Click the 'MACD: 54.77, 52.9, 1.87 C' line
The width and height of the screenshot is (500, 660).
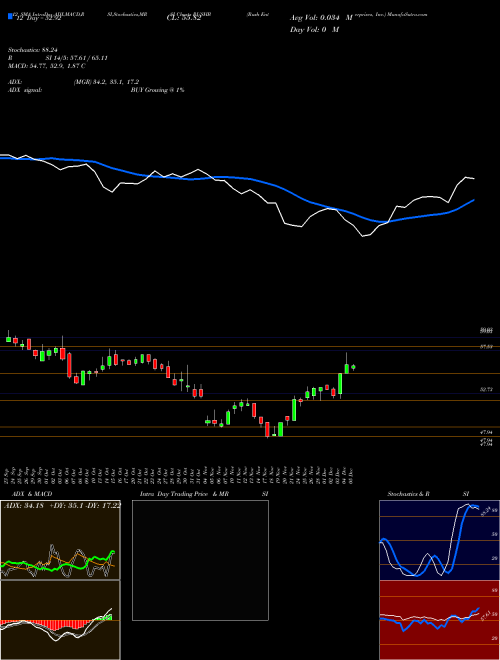(47, 66)
